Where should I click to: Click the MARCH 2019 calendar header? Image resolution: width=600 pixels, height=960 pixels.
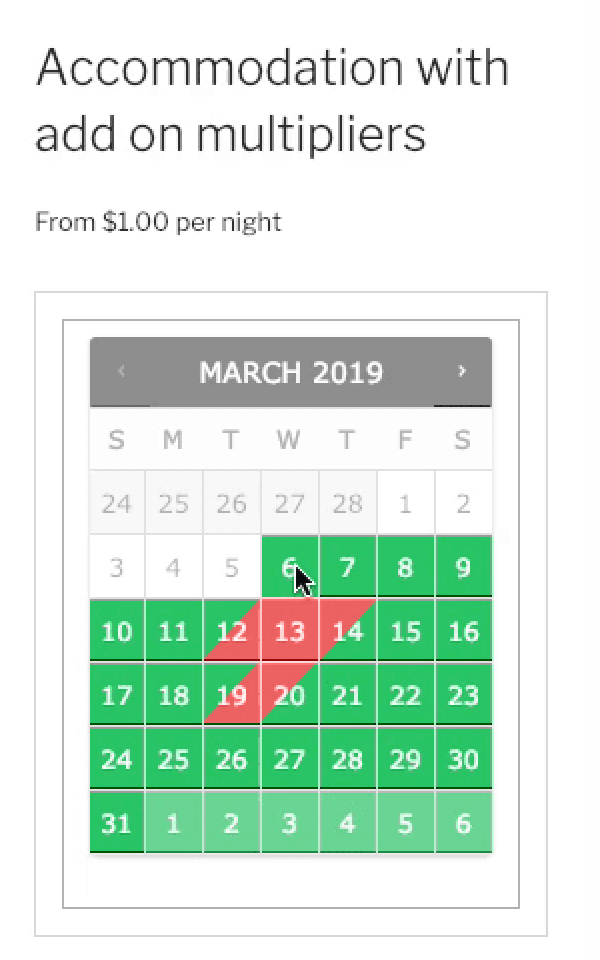292,372
